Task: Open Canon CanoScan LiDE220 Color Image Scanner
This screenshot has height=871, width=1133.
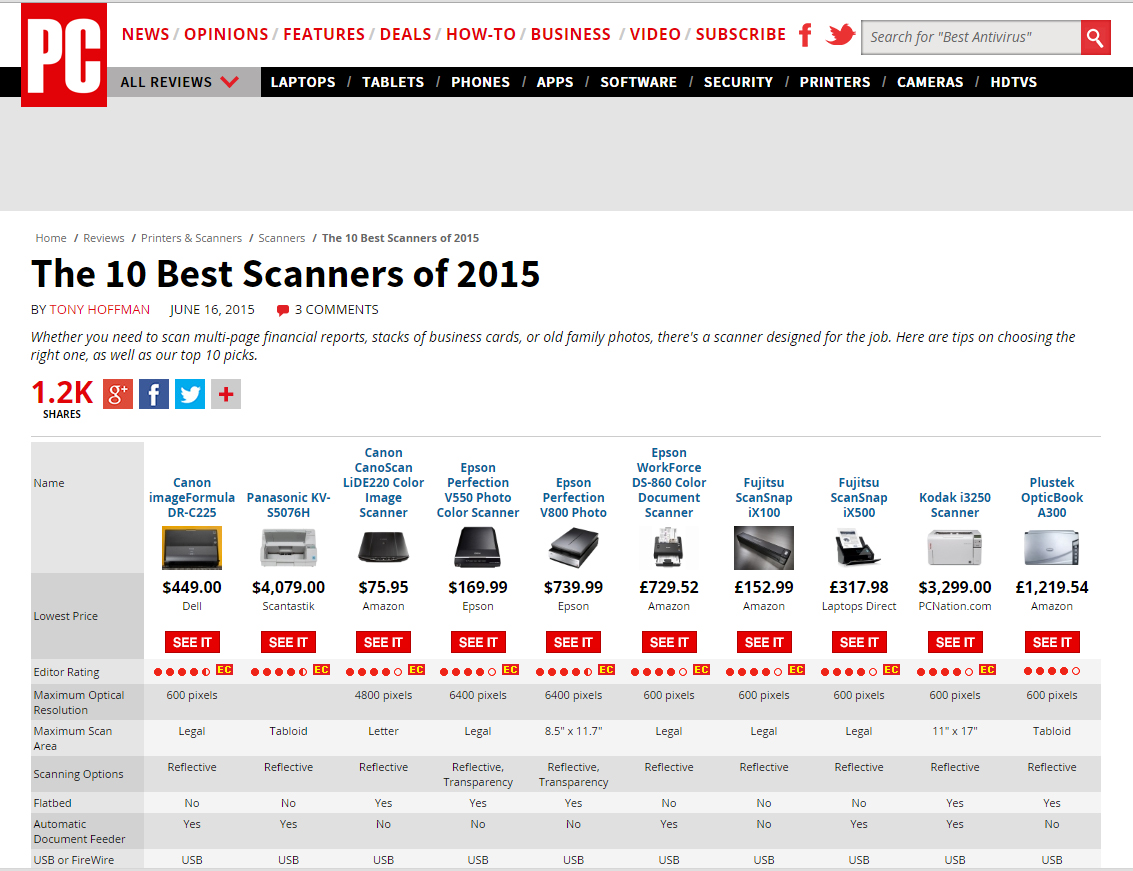Action: tap(383, 482)
